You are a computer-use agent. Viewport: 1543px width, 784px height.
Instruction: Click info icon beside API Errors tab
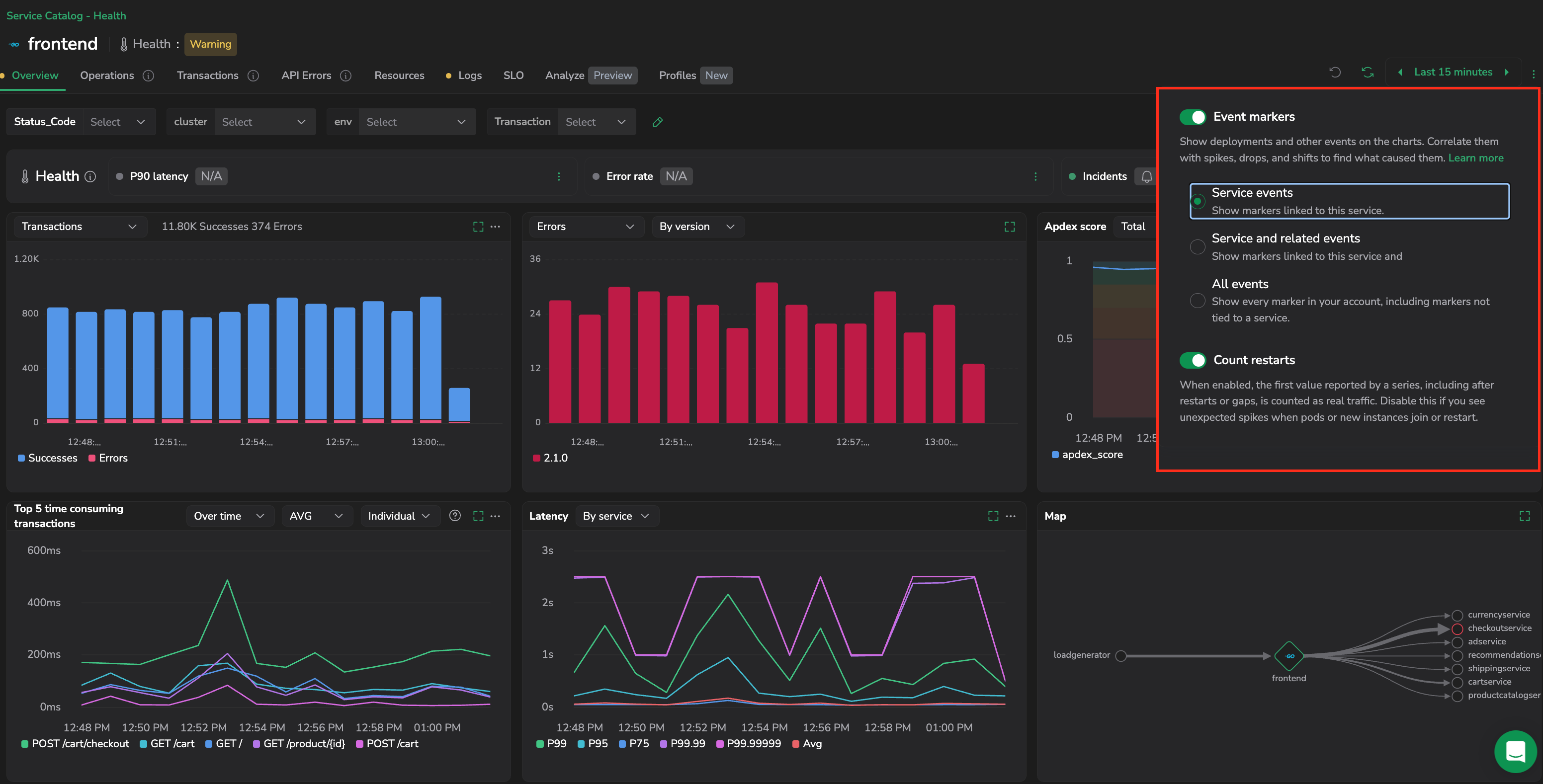click(345, 76)
